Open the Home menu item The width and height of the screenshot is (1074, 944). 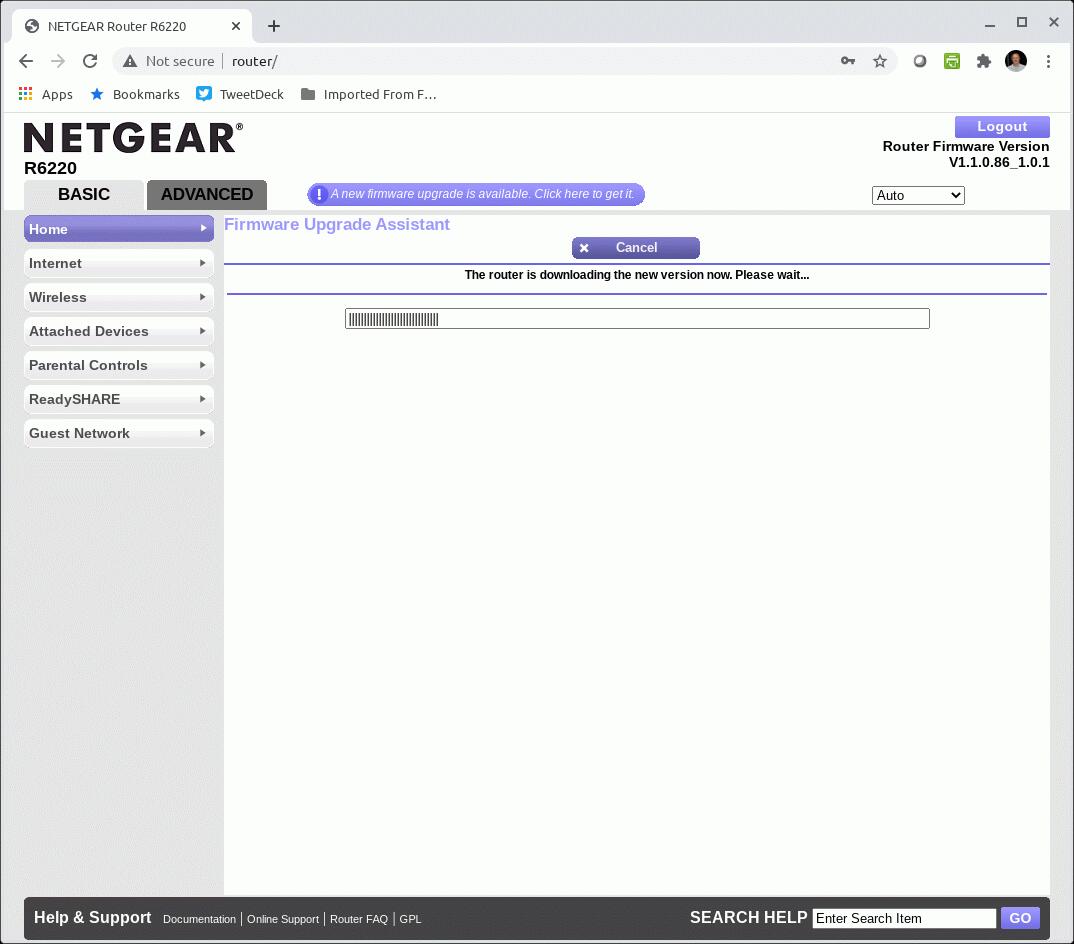[118, 229]
